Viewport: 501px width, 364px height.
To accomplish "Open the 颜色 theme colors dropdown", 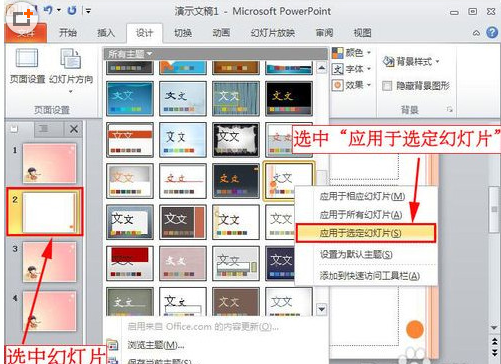I will click(352, 52).
